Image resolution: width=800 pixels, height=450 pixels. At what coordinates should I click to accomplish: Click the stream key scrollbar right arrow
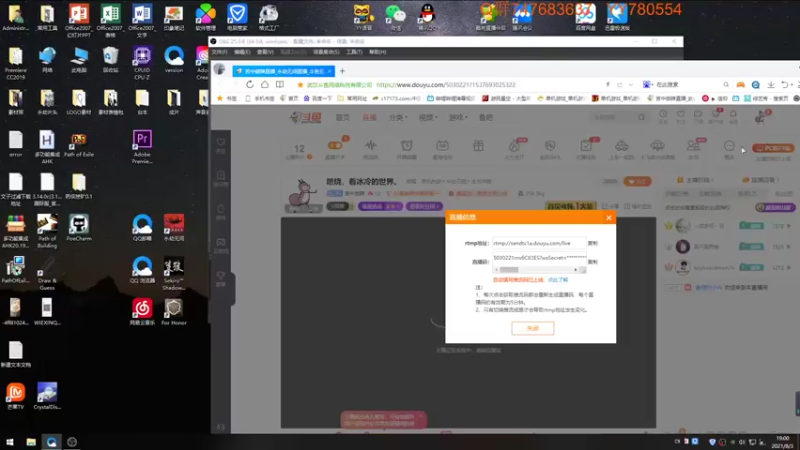coord(576,269)
